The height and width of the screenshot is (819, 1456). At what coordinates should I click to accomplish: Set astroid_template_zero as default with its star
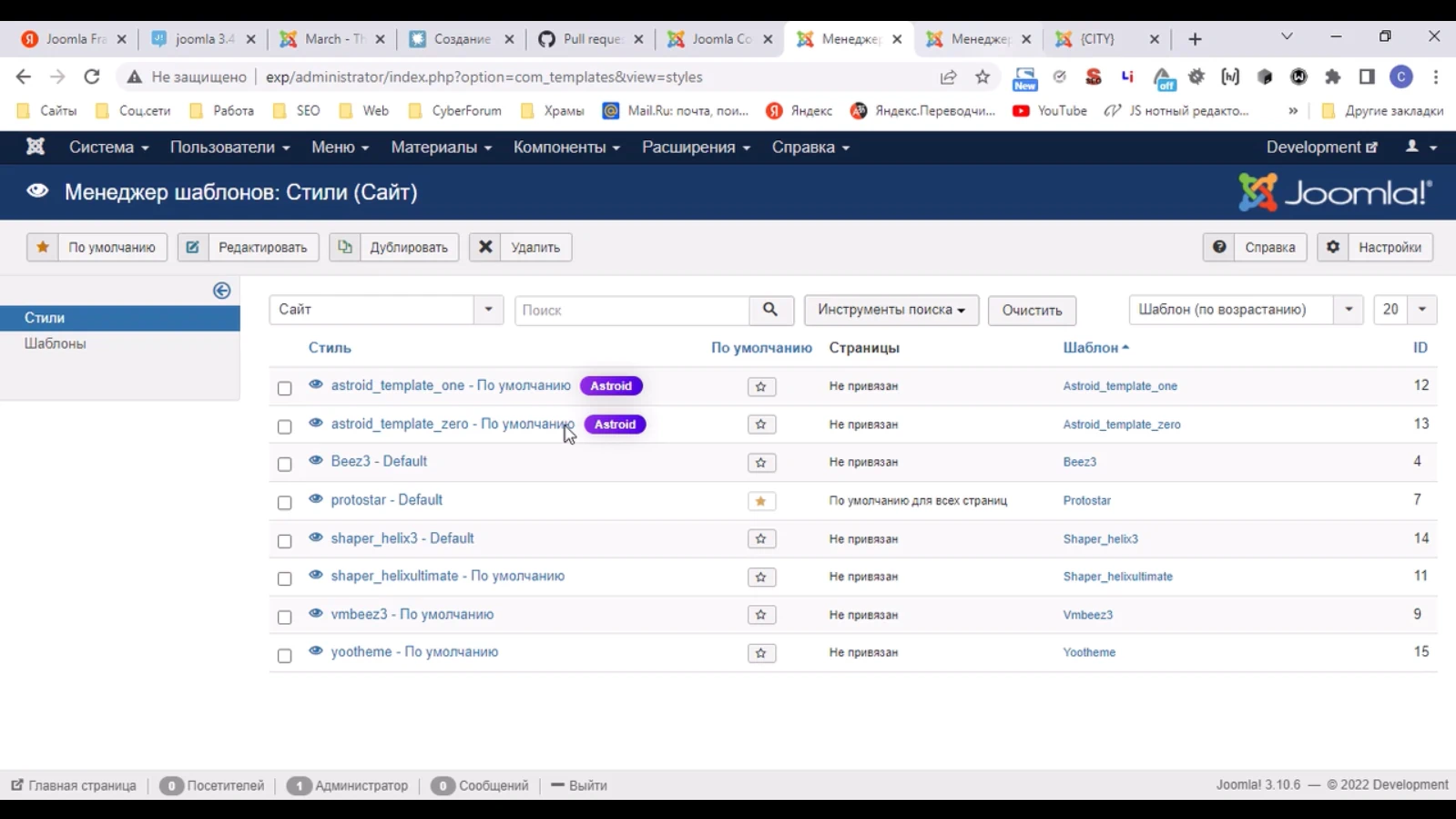761,425
